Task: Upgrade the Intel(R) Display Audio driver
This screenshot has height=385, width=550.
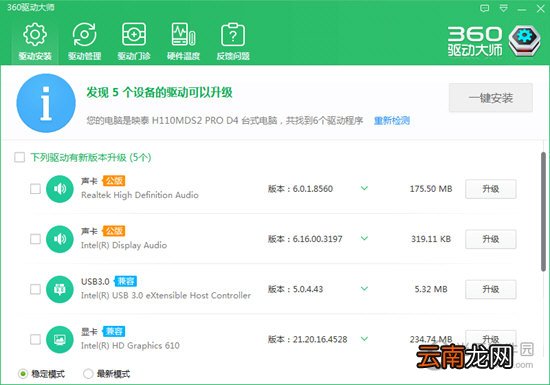Action: click(x=491, y=239)
